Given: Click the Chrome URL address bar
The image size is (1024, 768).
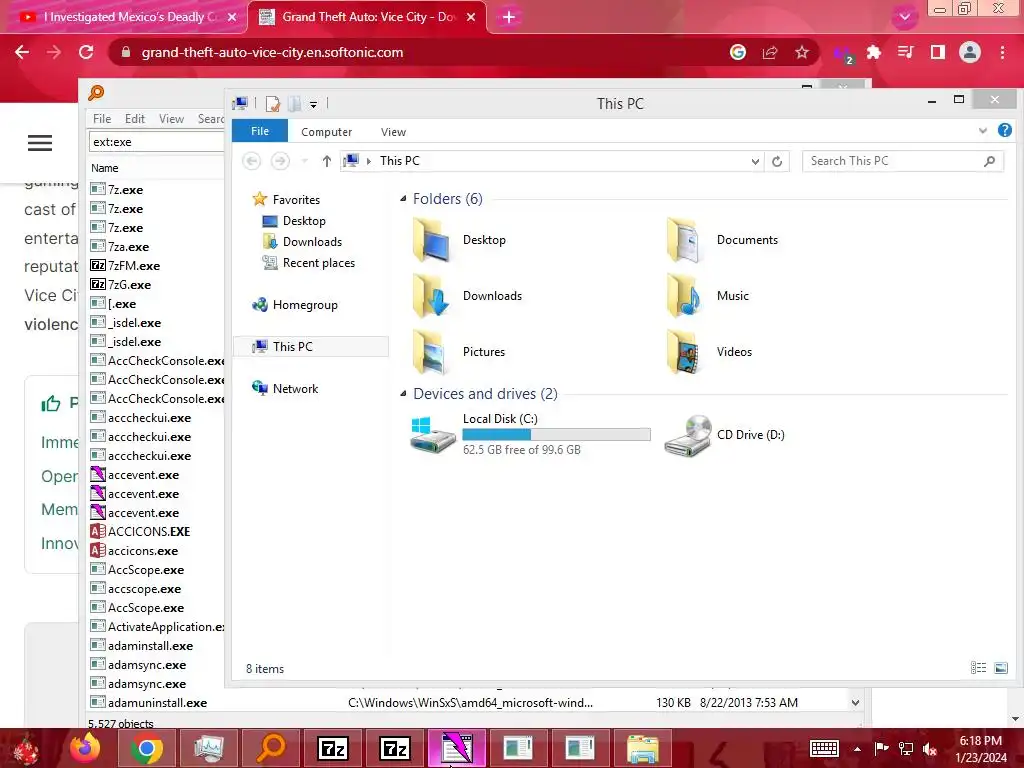Looking at the screenshot, I should point(418,52).
